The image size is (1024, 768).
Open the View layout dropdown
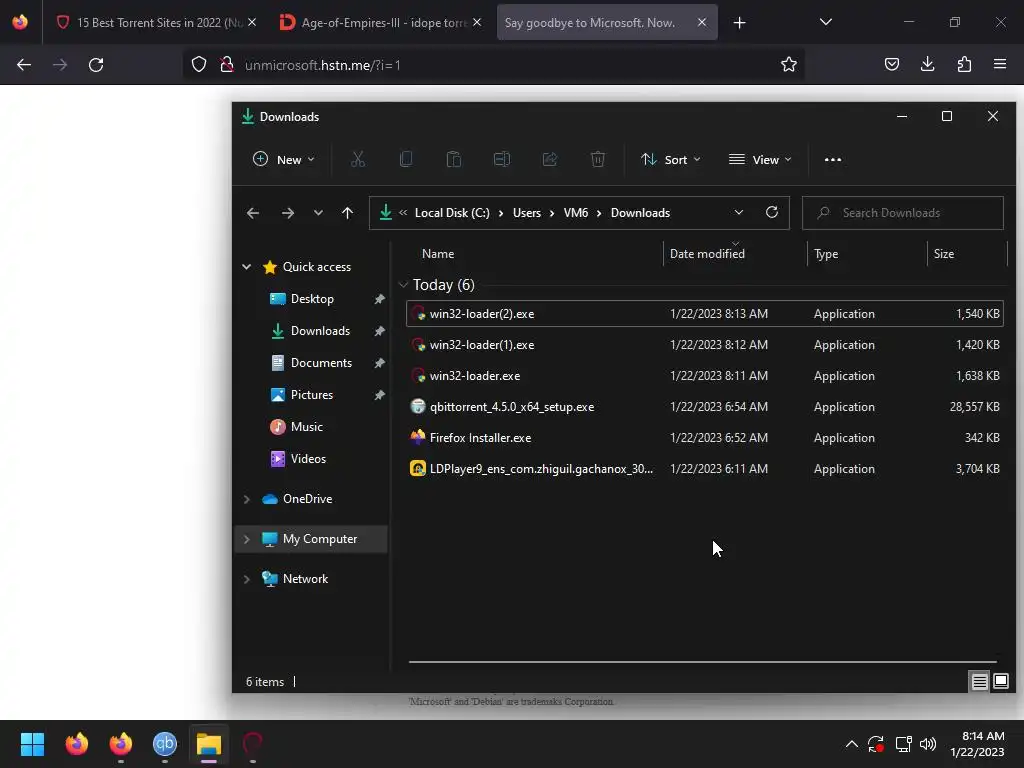coord(760,159)
